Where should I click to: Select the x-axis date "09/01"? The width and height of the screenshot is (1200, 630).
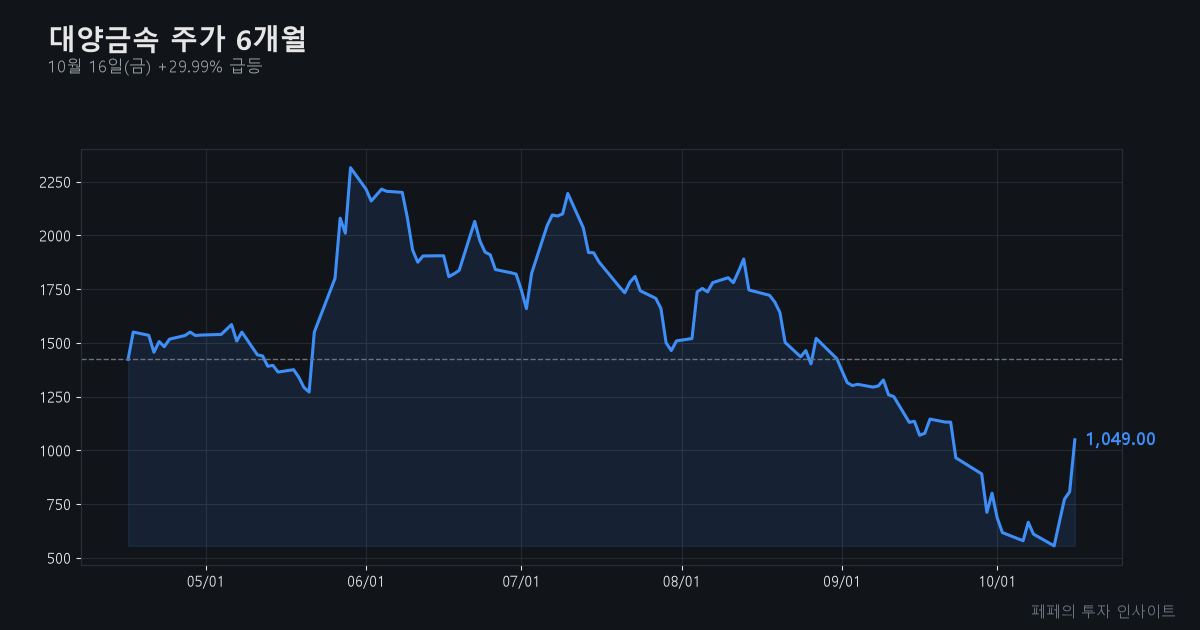[842, 581]
